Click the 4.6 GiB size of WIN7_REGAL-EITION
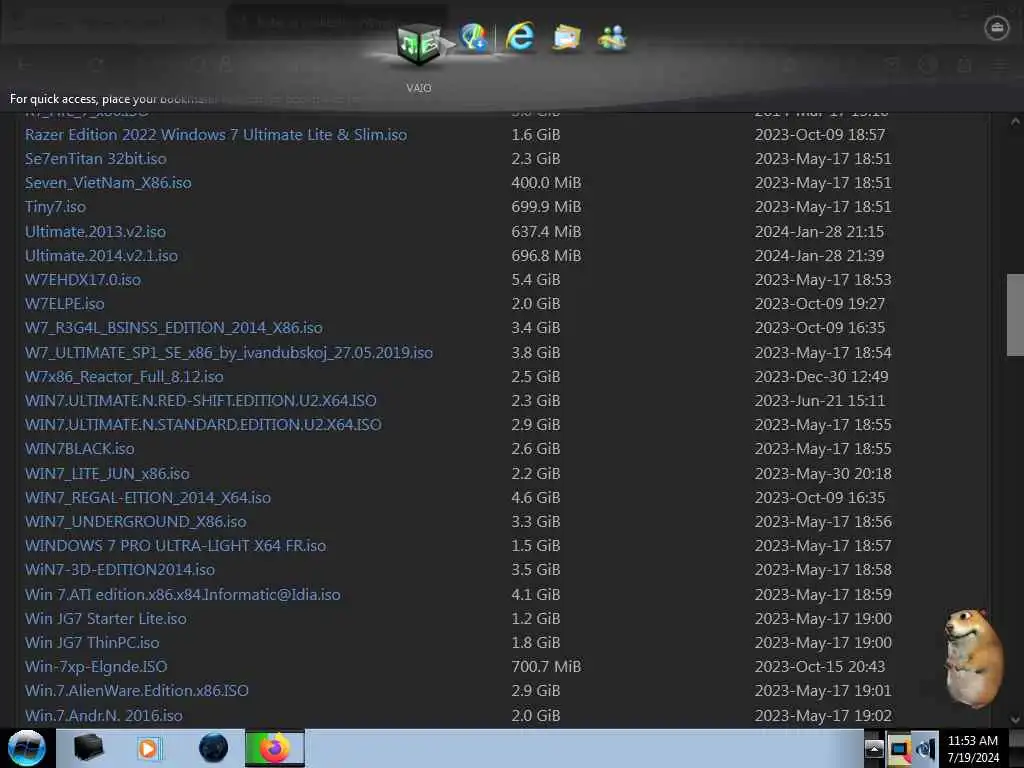The image size is (1024, 768). (536, 498)
